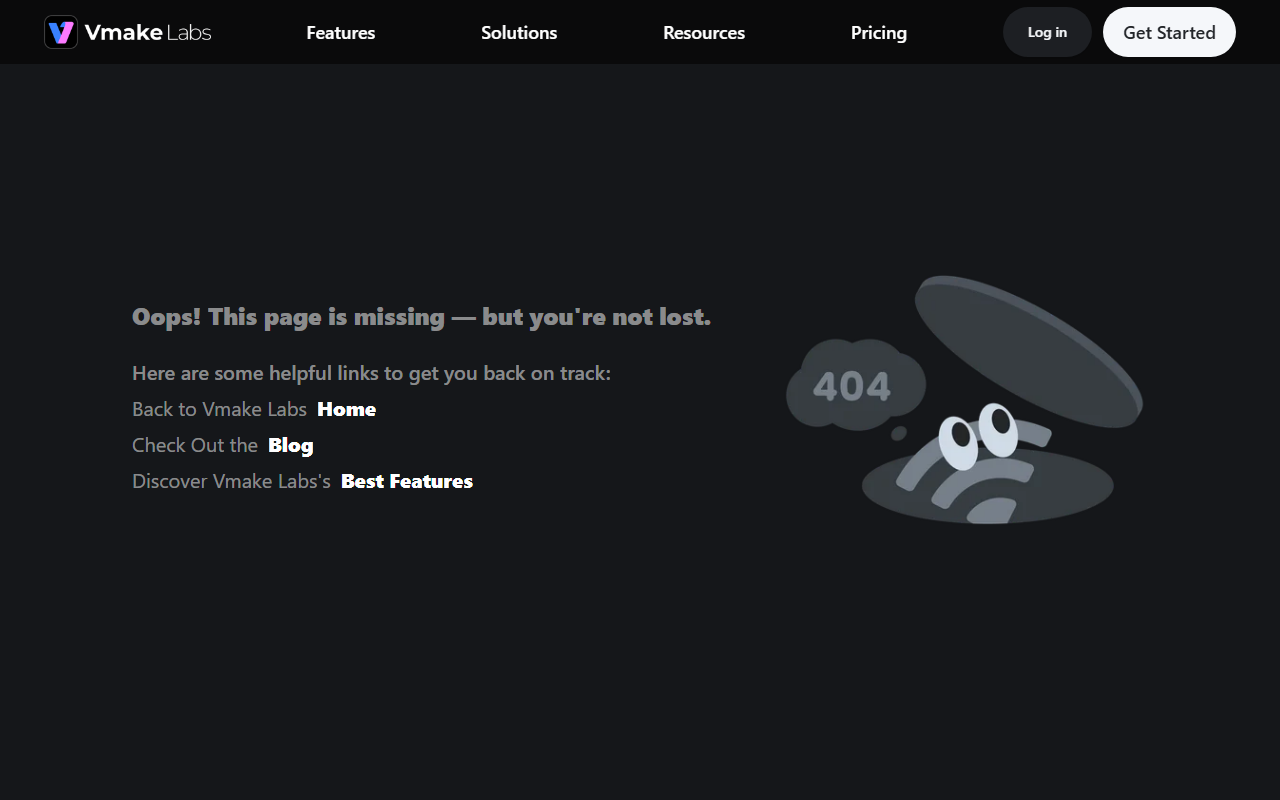The width and height of the screenshot is (1280, 800).
Task: Click the Vmake Labs logo icon
Action: coord(61,32)
